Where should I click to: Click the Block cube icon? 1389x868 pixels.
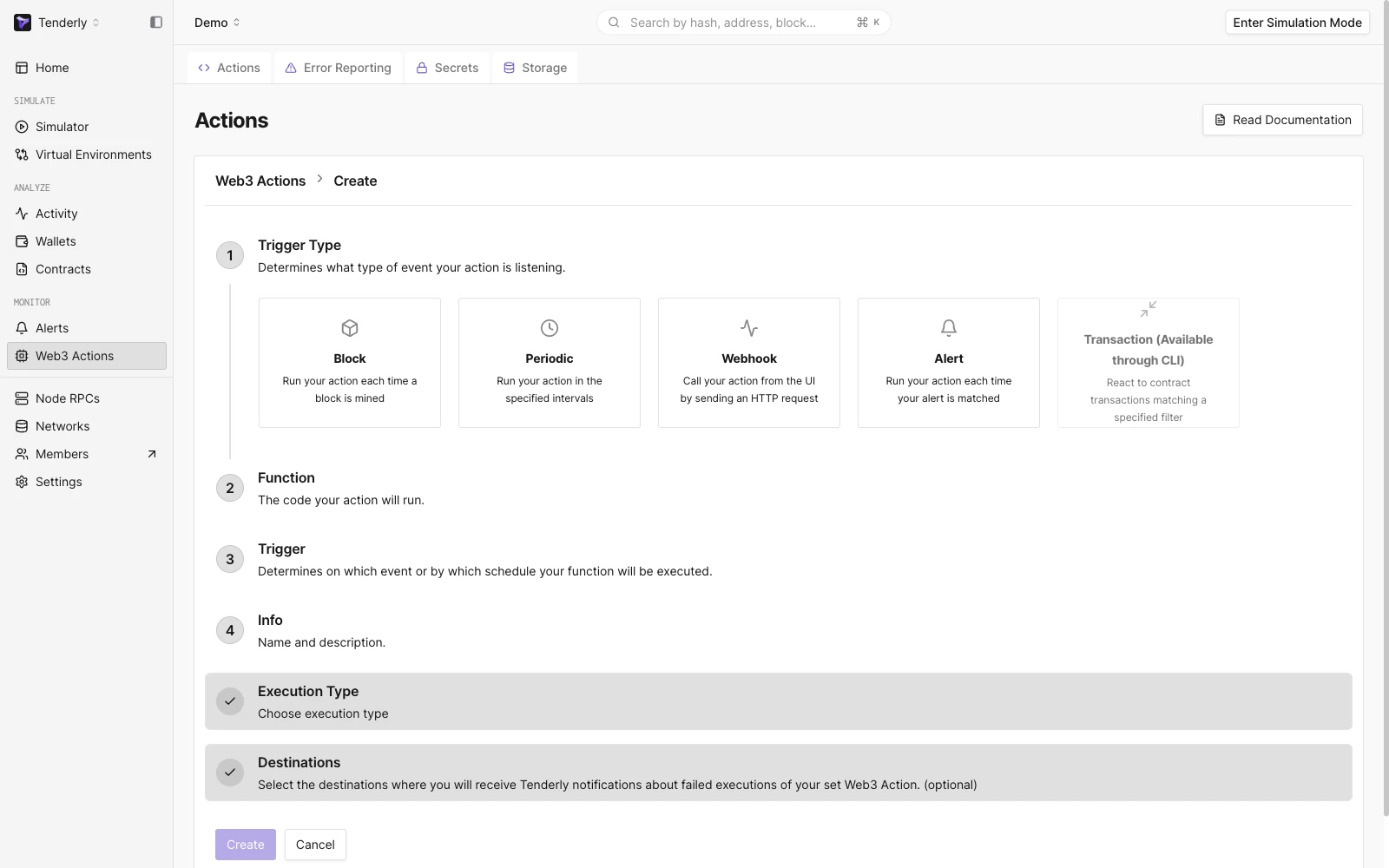pos(350,328)
